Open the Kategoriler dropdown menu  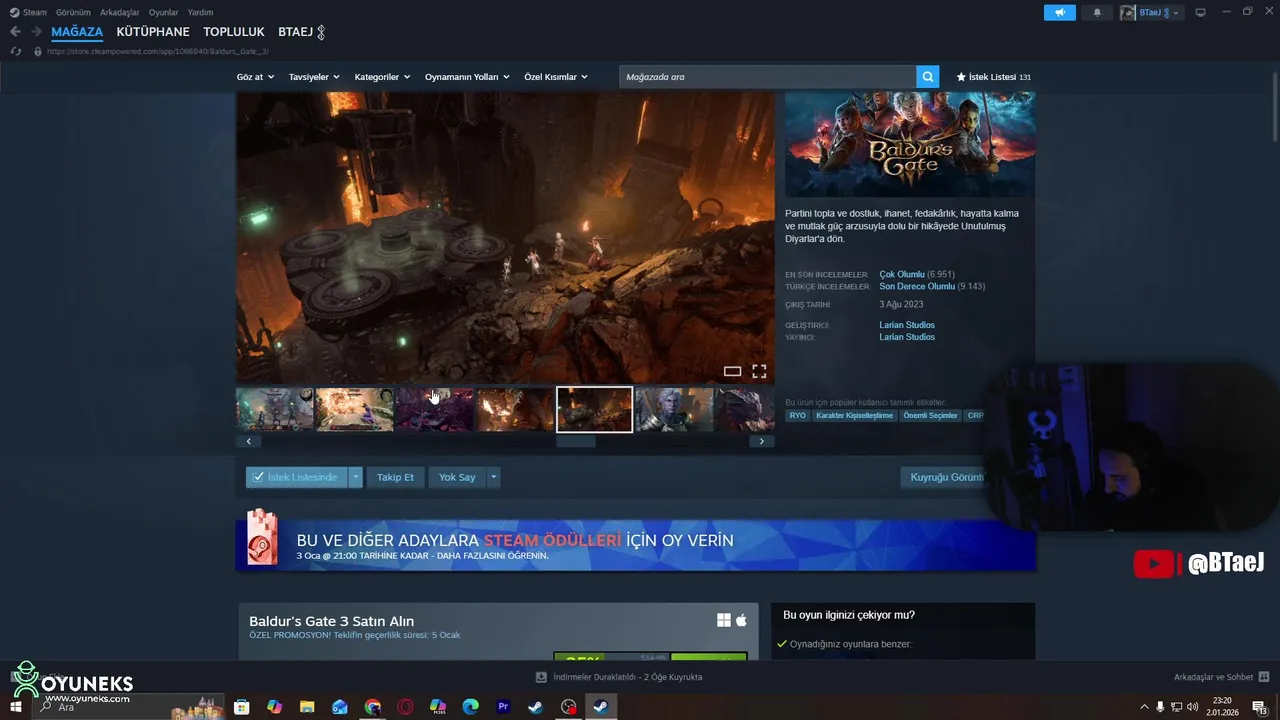[x=382, y=77]
